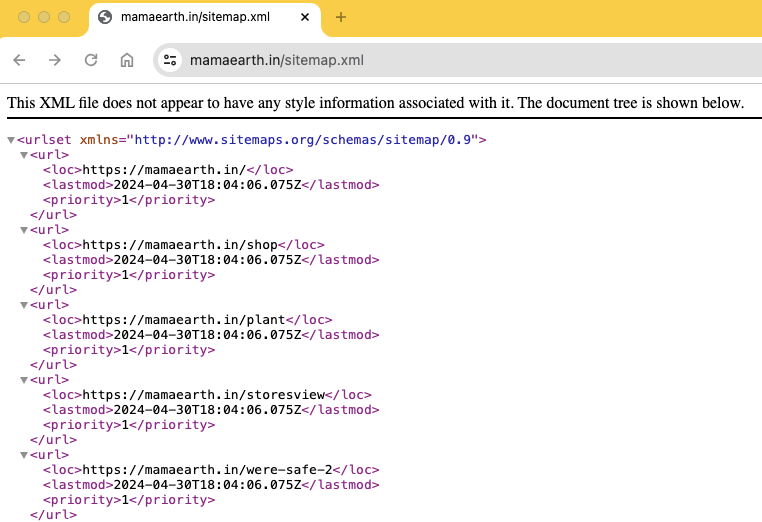Click the browser forward arrow
762x522 pixels.
point(55,60)
